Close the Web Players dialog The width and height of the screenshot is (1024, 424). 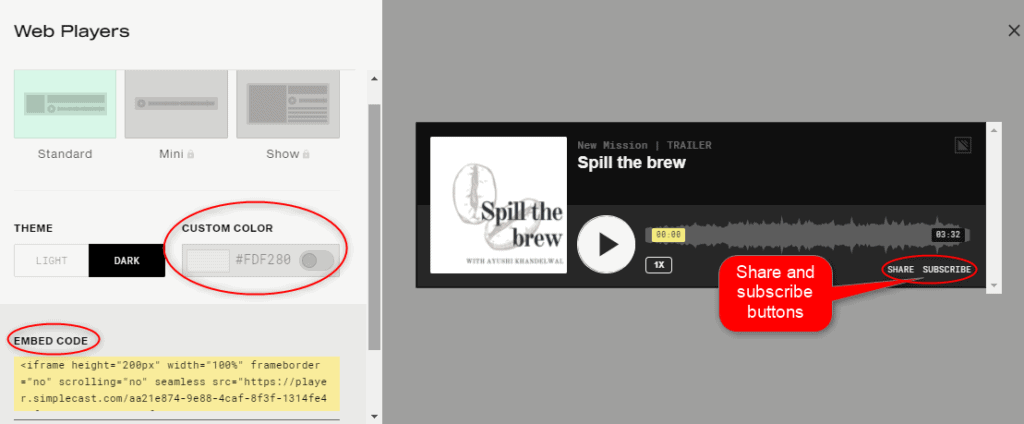click(x=1013, y=32)
